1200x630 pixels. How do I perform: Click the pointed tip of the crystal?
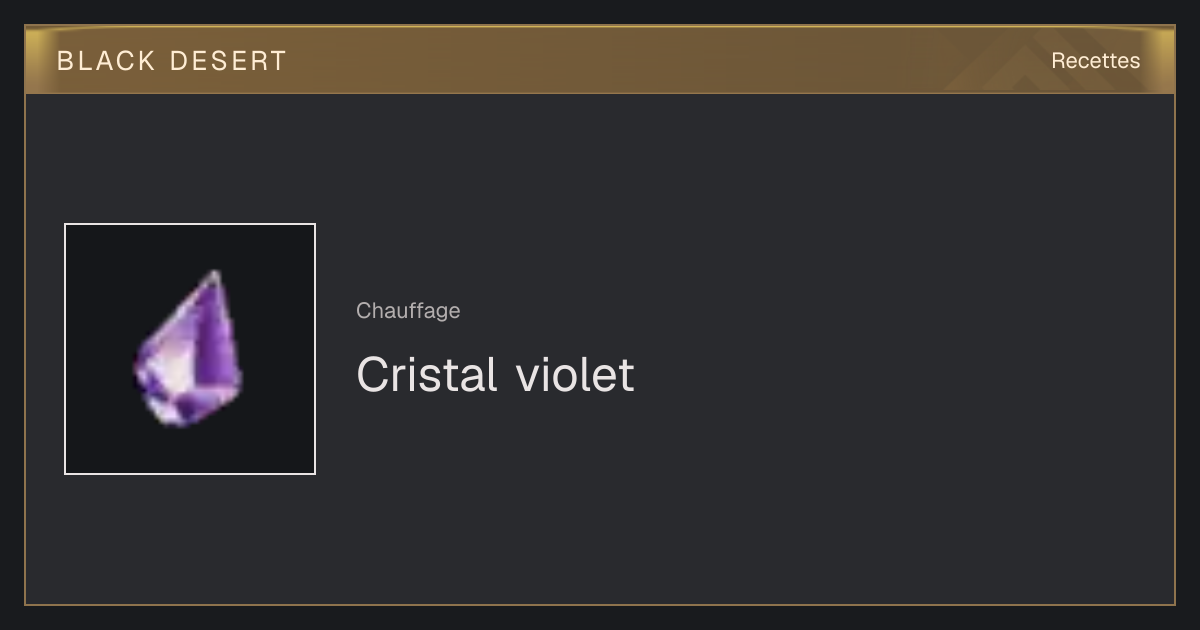click(x=214, y=275)
